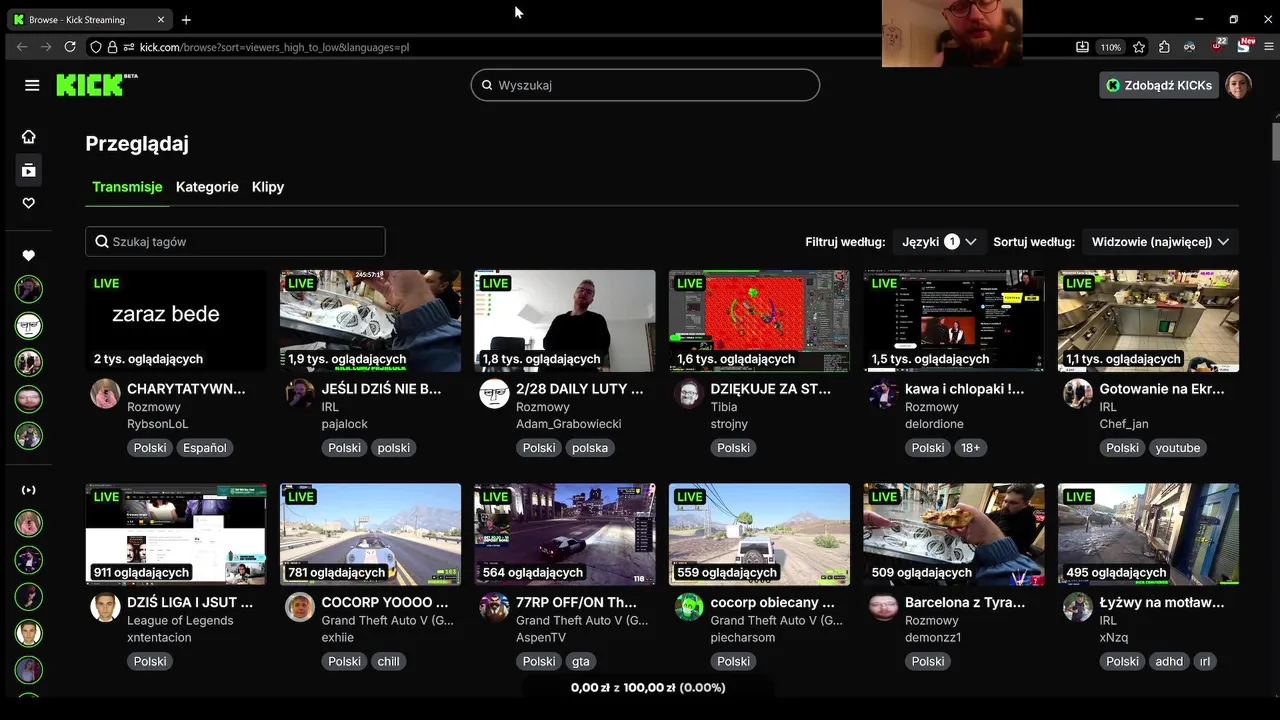Click the pajalock channel name
Viewport: 1280px width, 720px height.
[x=345, y=424]
